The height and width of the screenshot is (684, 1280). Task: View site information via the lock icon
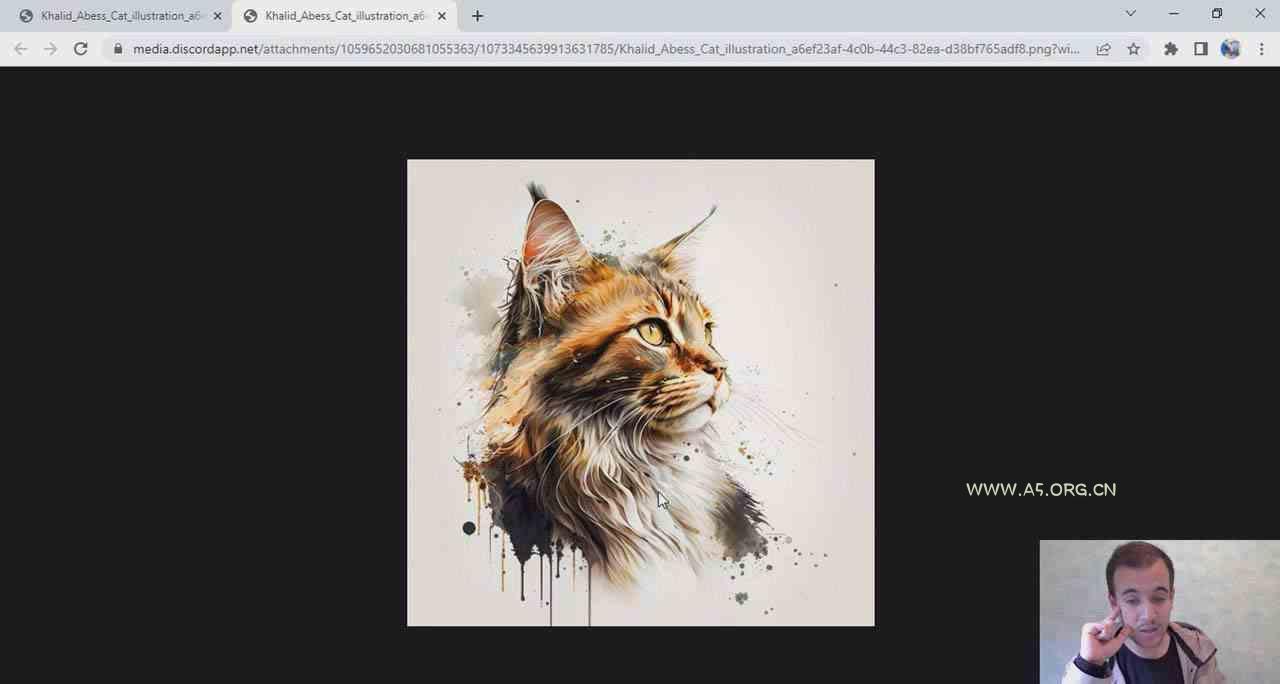point(118,49)
